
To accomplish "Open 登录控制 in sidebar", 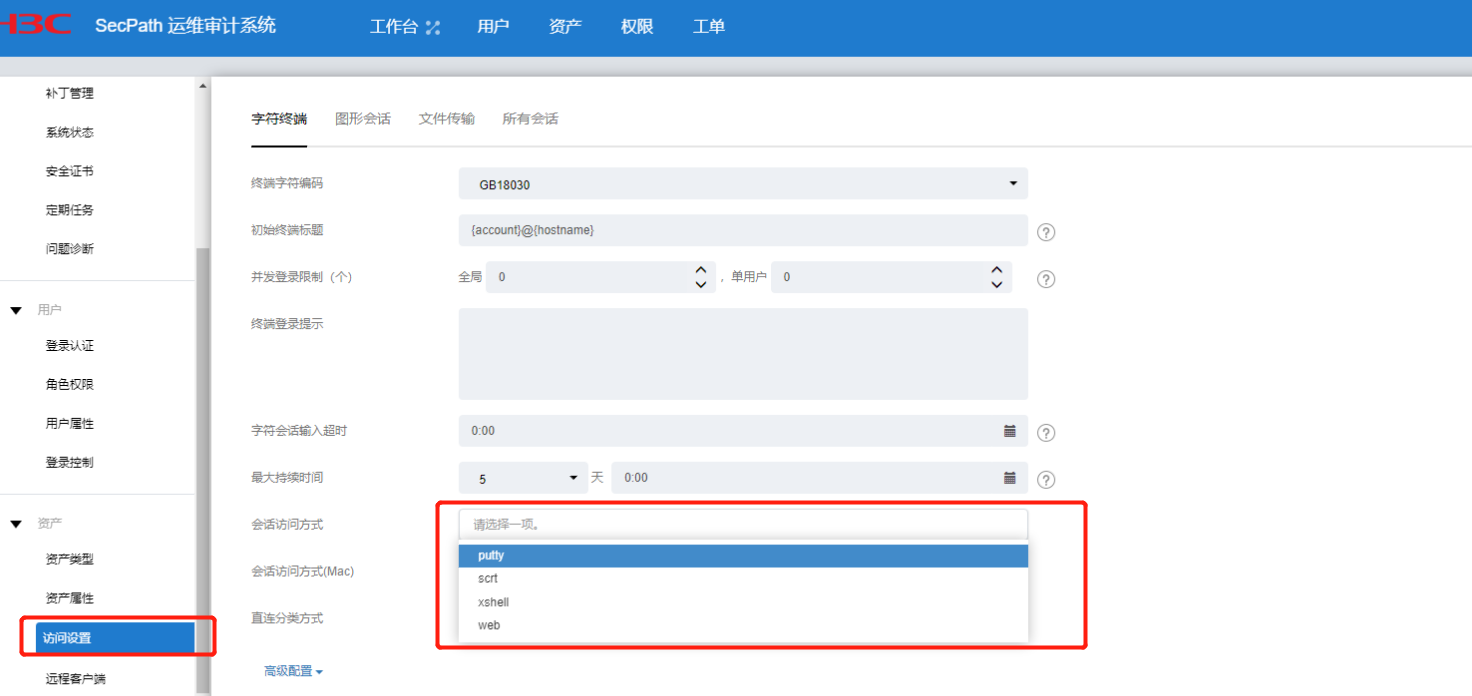I will (x=70, y=463).
